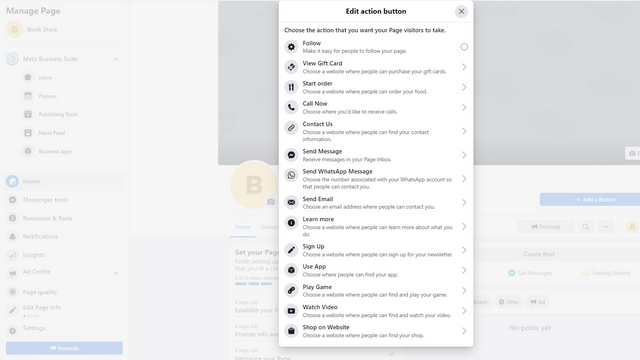Open Watch Video chevron arrow
This screenshot has height=360, width=640.
(x=464, y=311)
